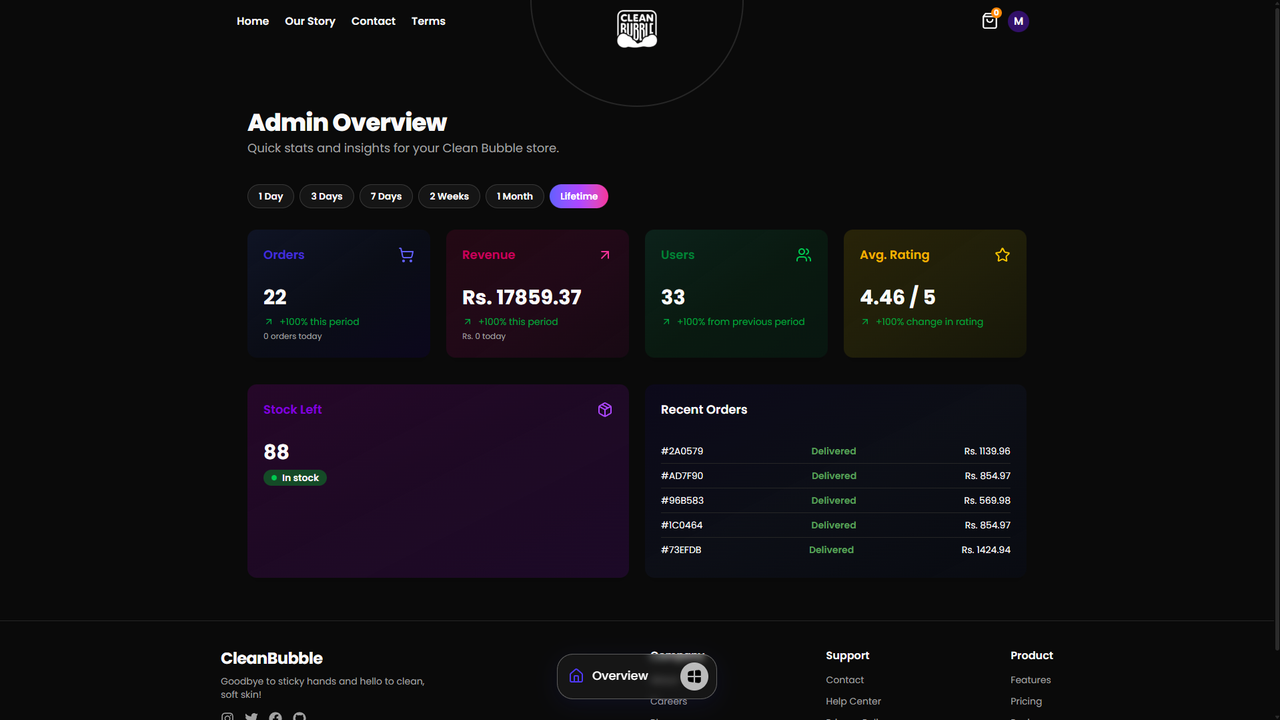The width and height of the screenshot is (1280, 720).
Task: Click the Clean Bubble logo
Action: [637, 29]
